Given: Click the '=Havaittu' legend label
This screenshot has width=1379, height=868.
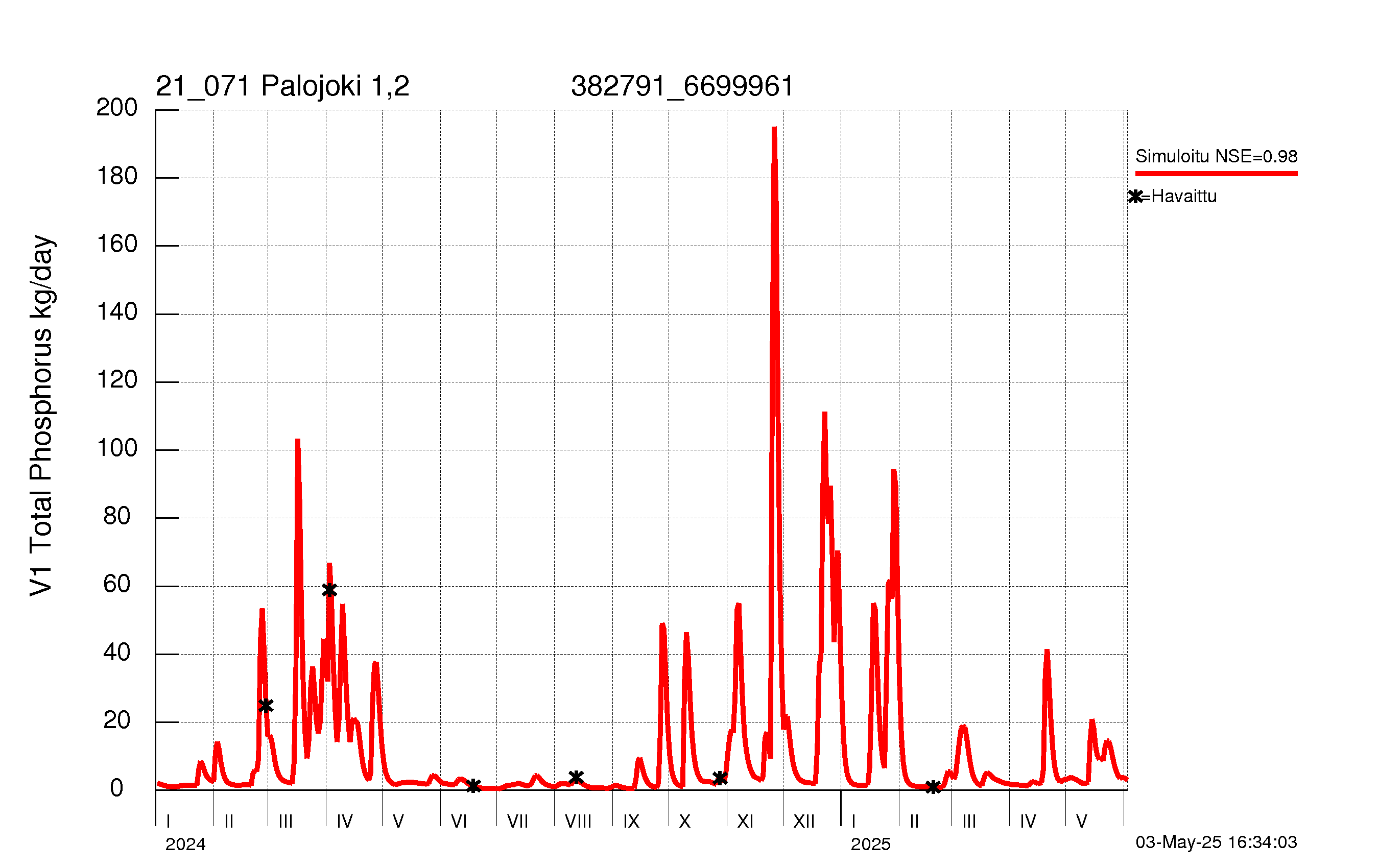Looking at the screenshot, I should click(x=1179, y=197).
